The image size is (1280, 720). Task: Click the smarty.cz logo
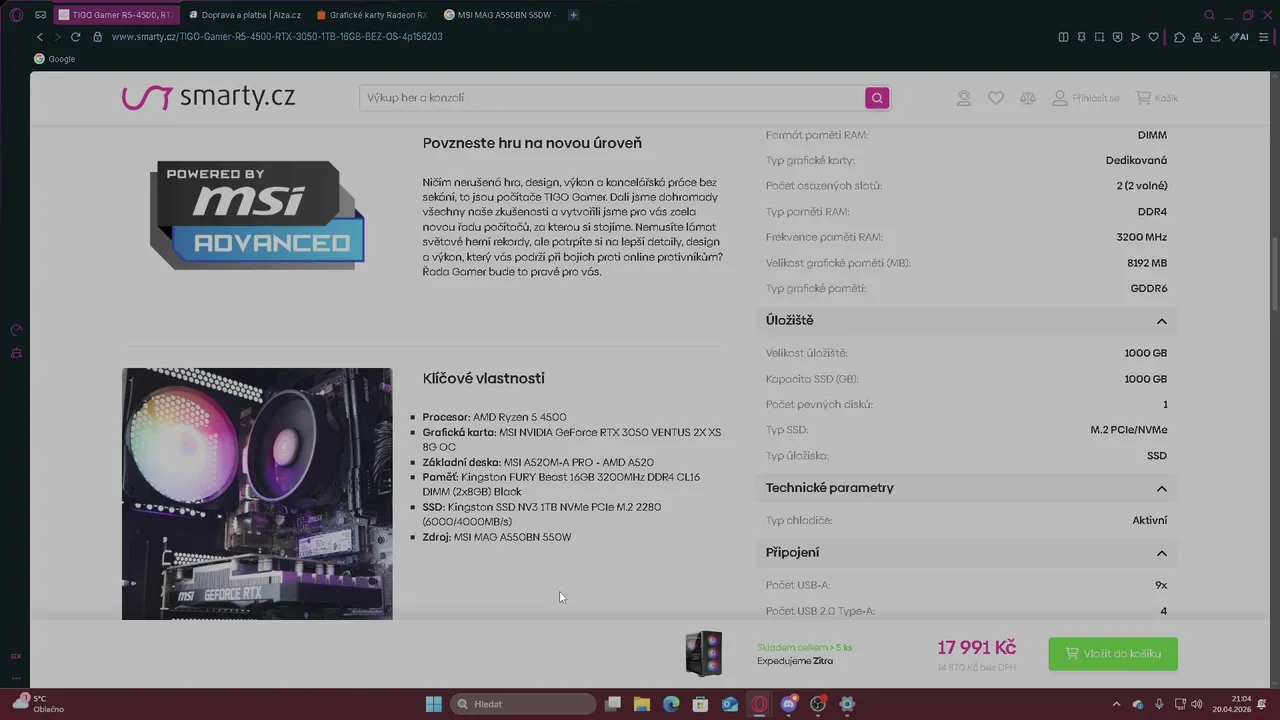click(x=208, y=97)
